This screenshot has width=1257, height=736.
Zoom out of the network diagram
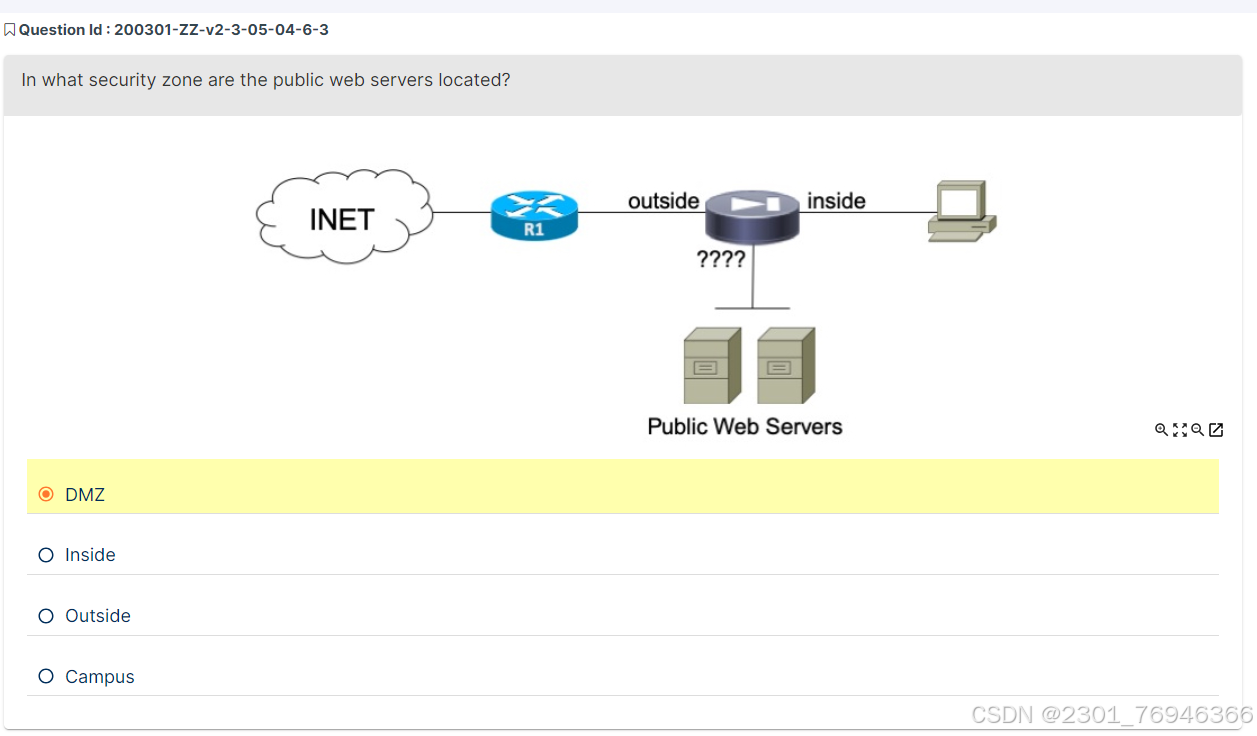point(1196,430)
